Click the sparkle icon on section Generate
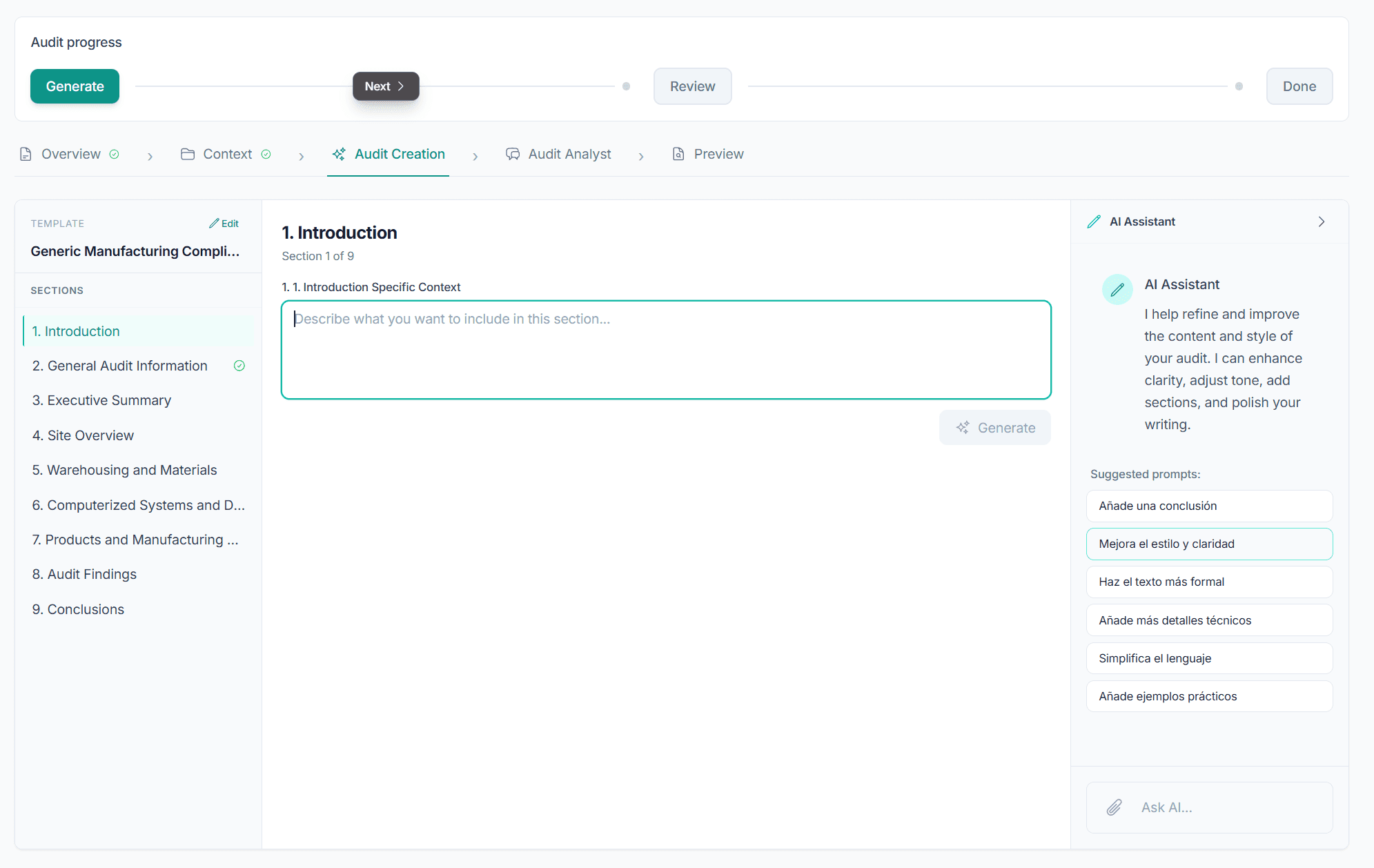 tap(963, 428)
